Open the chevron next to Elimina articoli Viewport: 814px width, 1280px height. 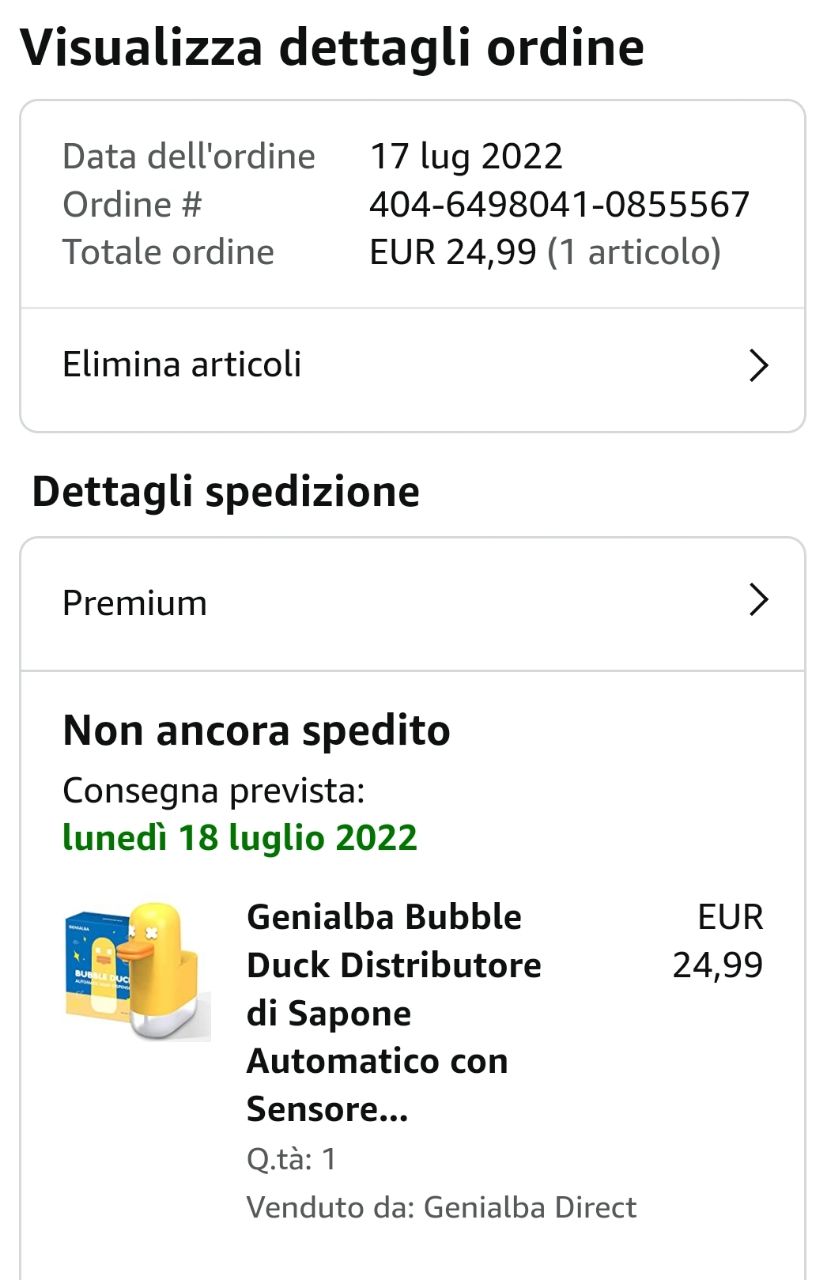click(x=759, y=366)
